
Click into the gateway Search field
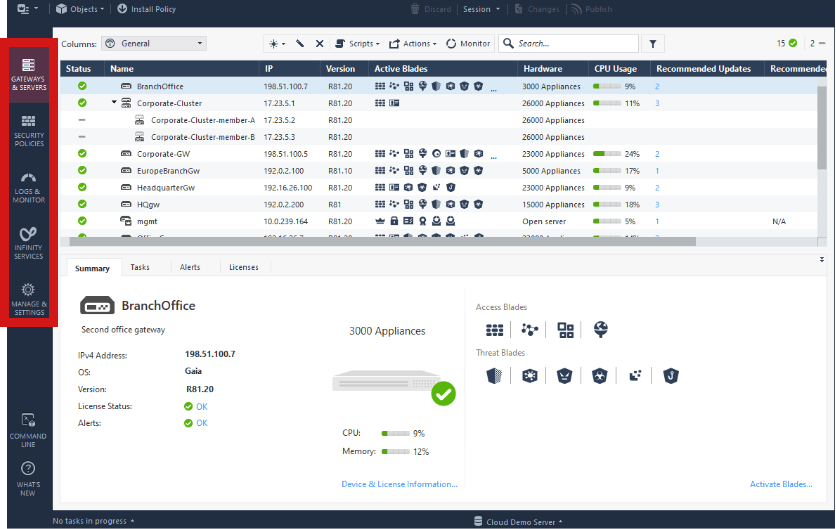pos(575,44)
